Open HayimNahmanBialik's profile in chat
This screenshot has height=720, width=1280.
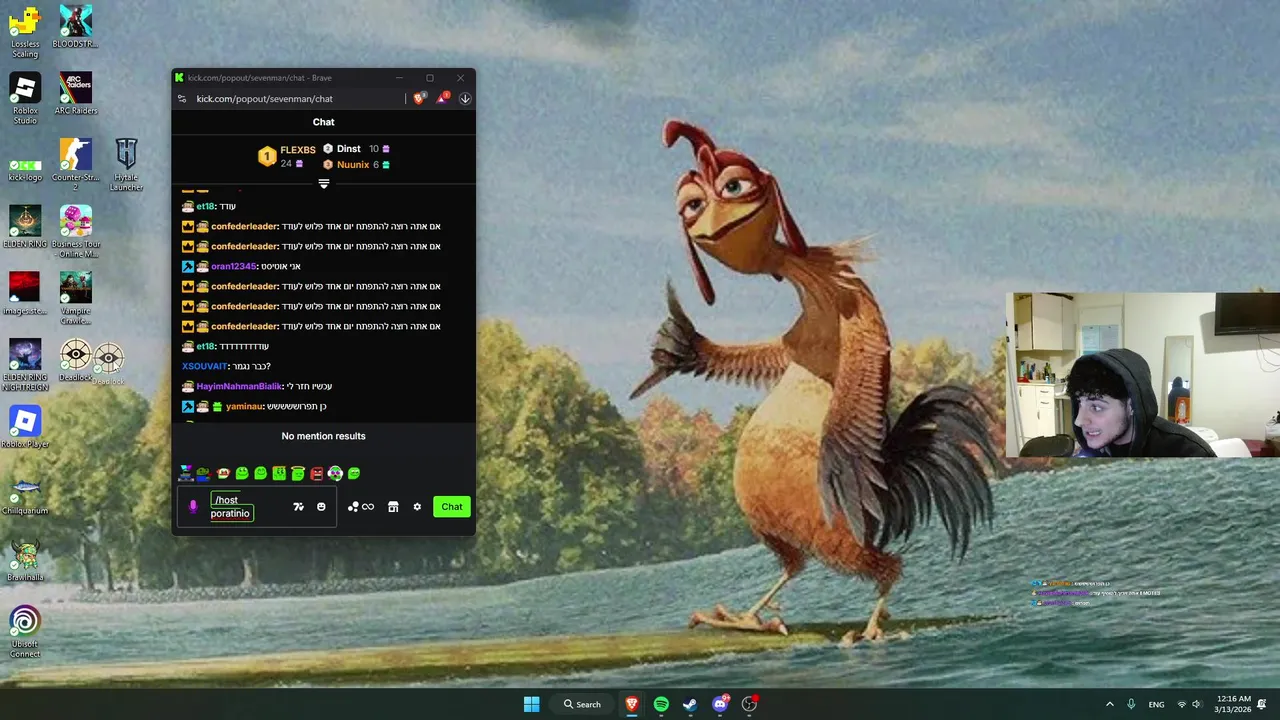point(239,386)
